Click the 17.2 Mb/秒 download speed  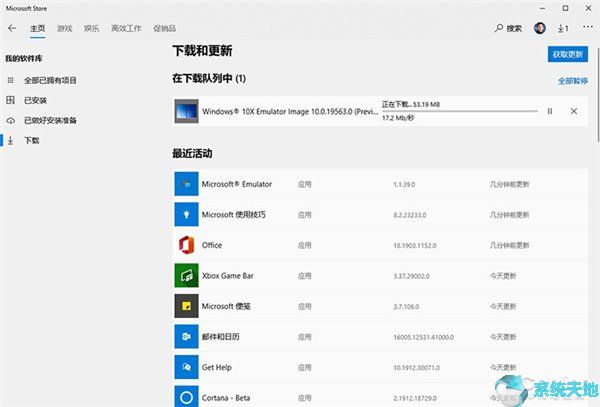[x=398, y=118]
